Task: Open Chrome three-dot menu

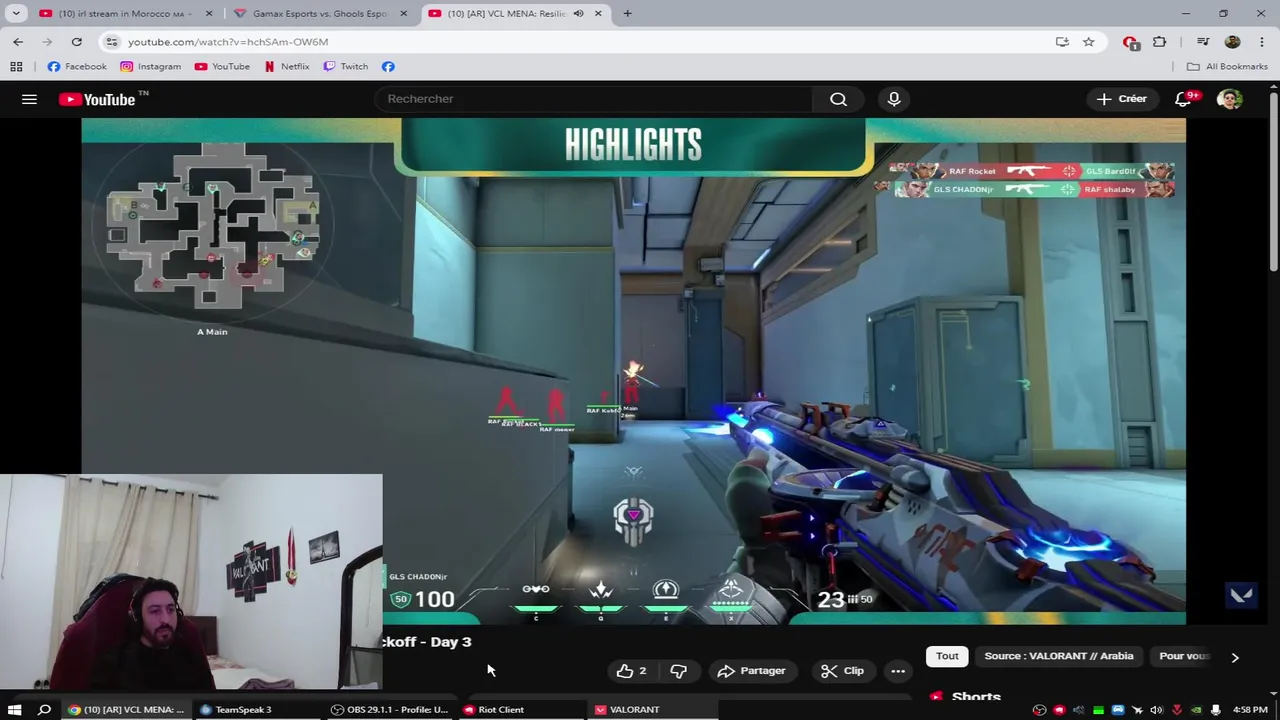Action: click(x=1261, y=42)
